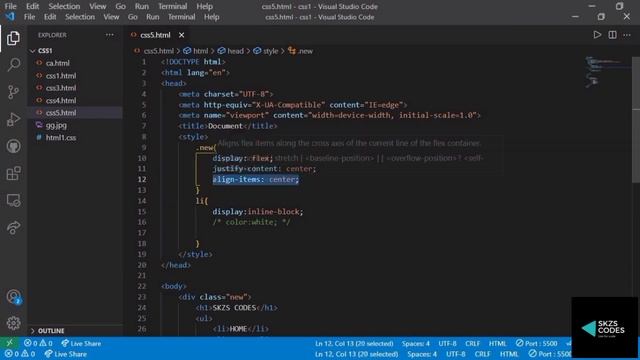Open File menu beside the VS Code logo
The width and height of the screenshot is (640, 360).
tap(29, 17)
